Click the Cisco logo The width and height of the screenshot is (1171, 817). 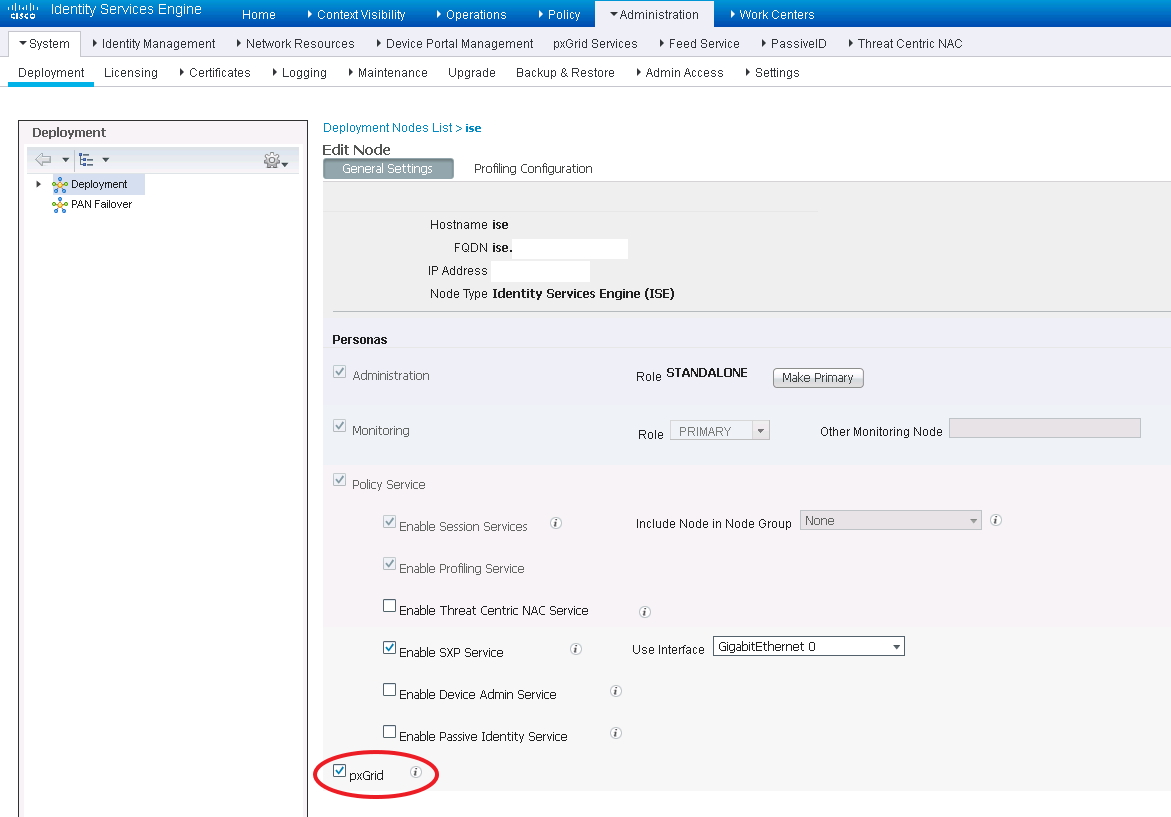point(22,10)
